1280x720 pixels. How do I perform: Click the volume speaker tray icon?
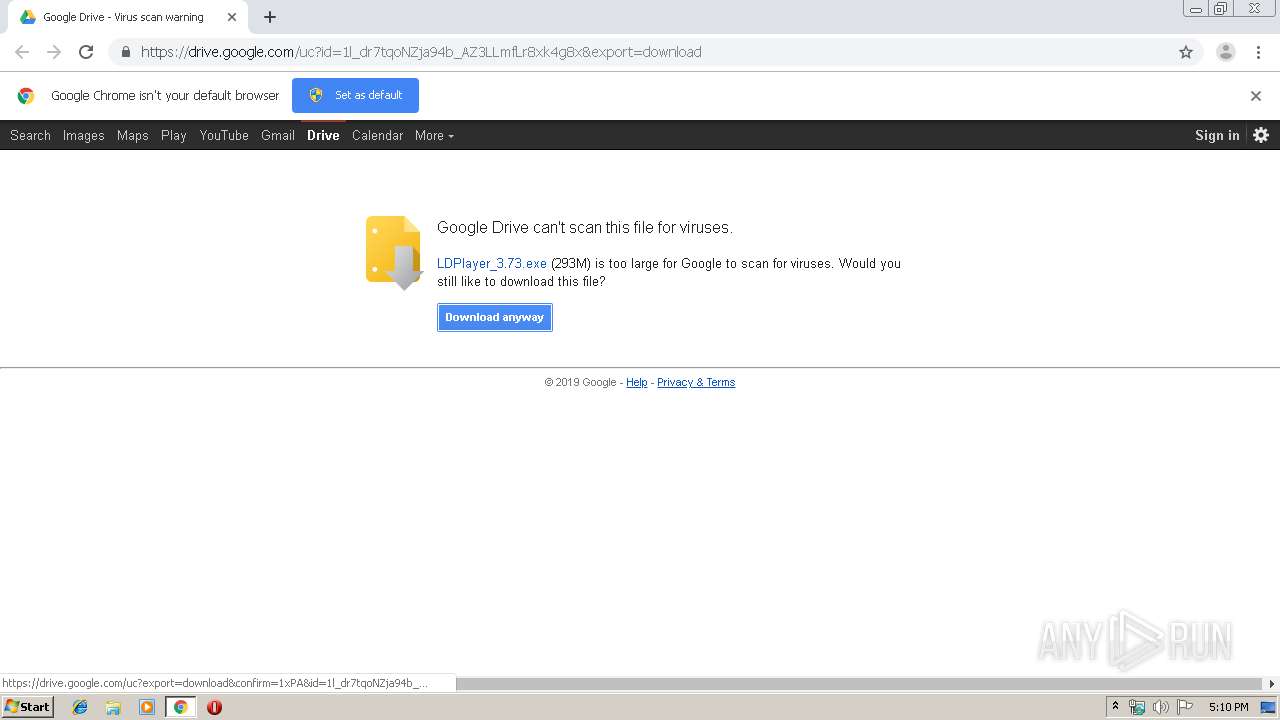coord(1160,707)
